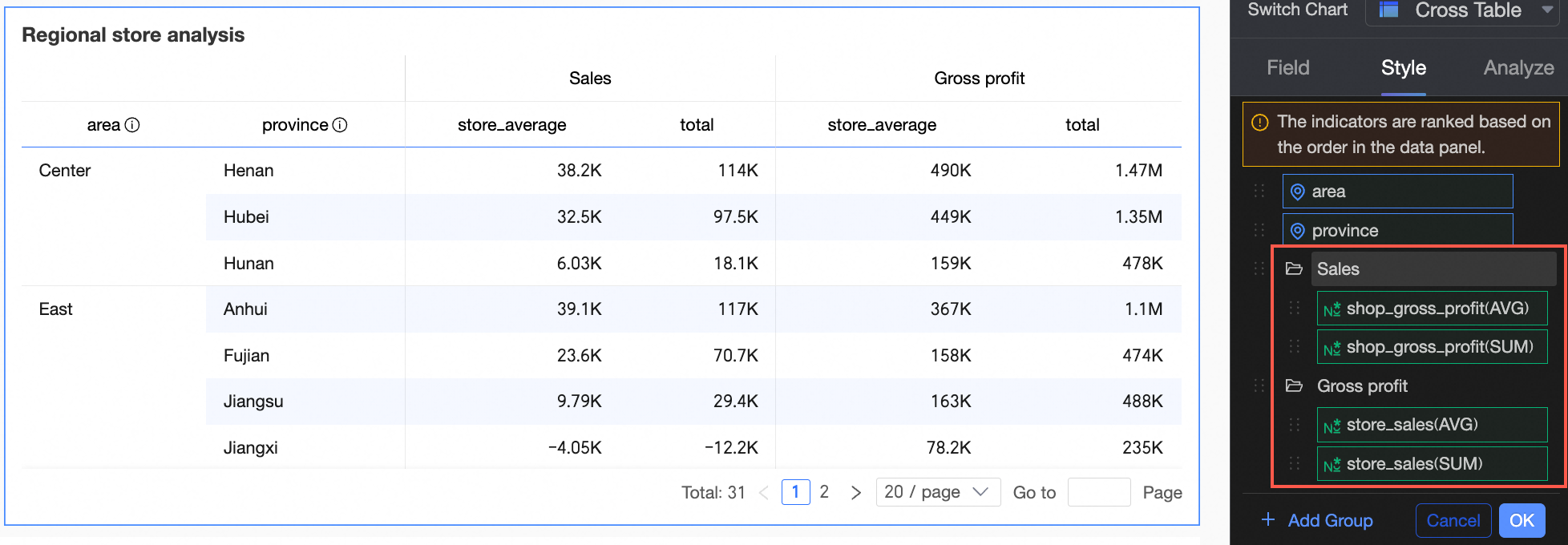Click the Gross profit group folder icon

point(1294,386)
